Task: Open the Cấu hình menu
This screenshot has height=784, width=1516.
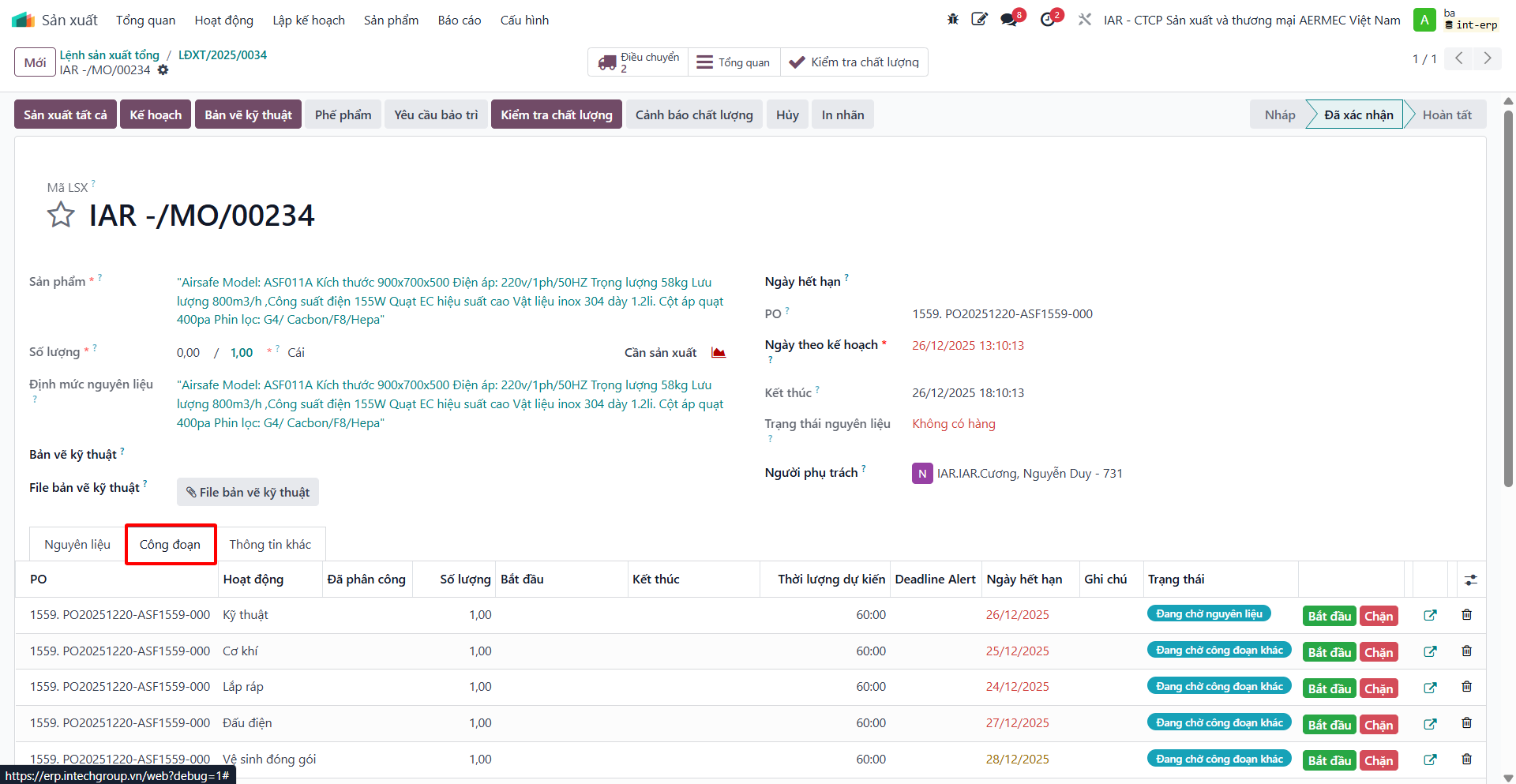Action: coord(524,20)
